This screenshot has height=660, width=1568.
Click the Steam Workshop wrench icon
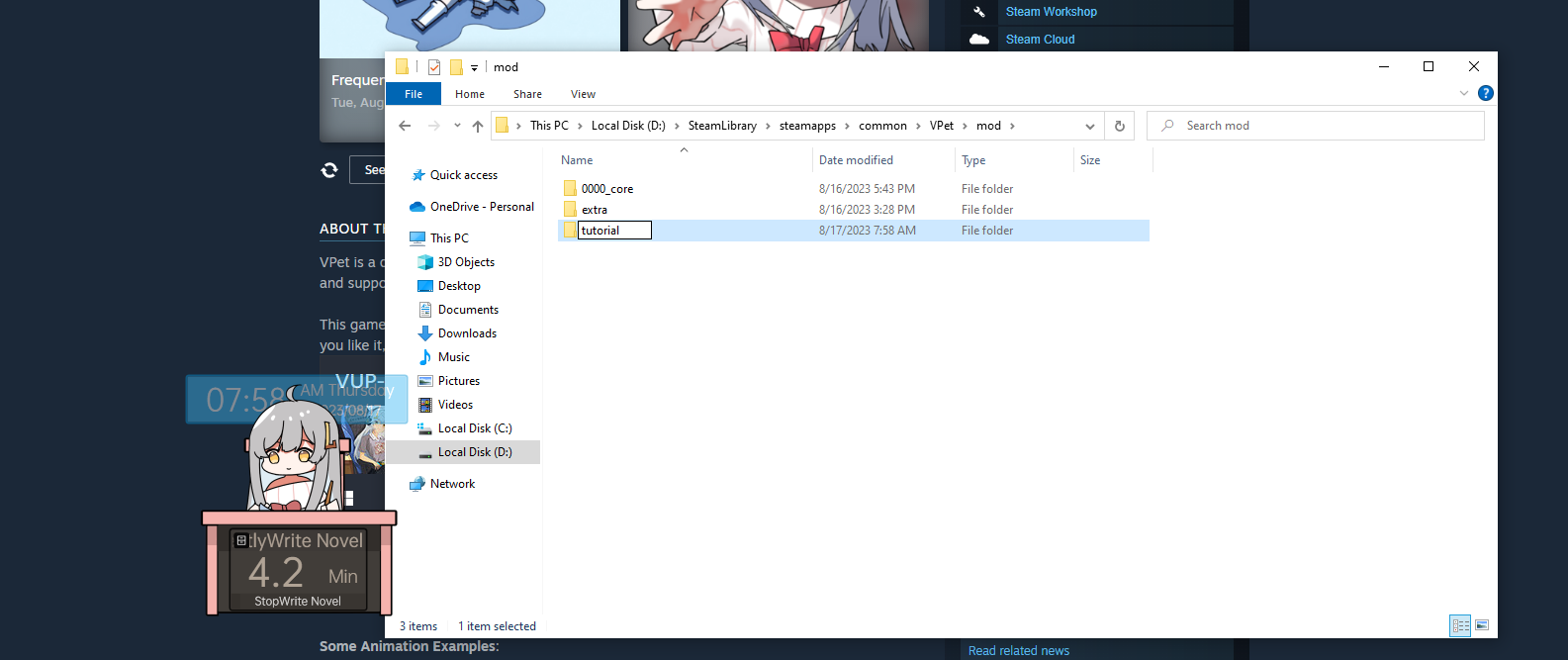[x=978, y=12]
